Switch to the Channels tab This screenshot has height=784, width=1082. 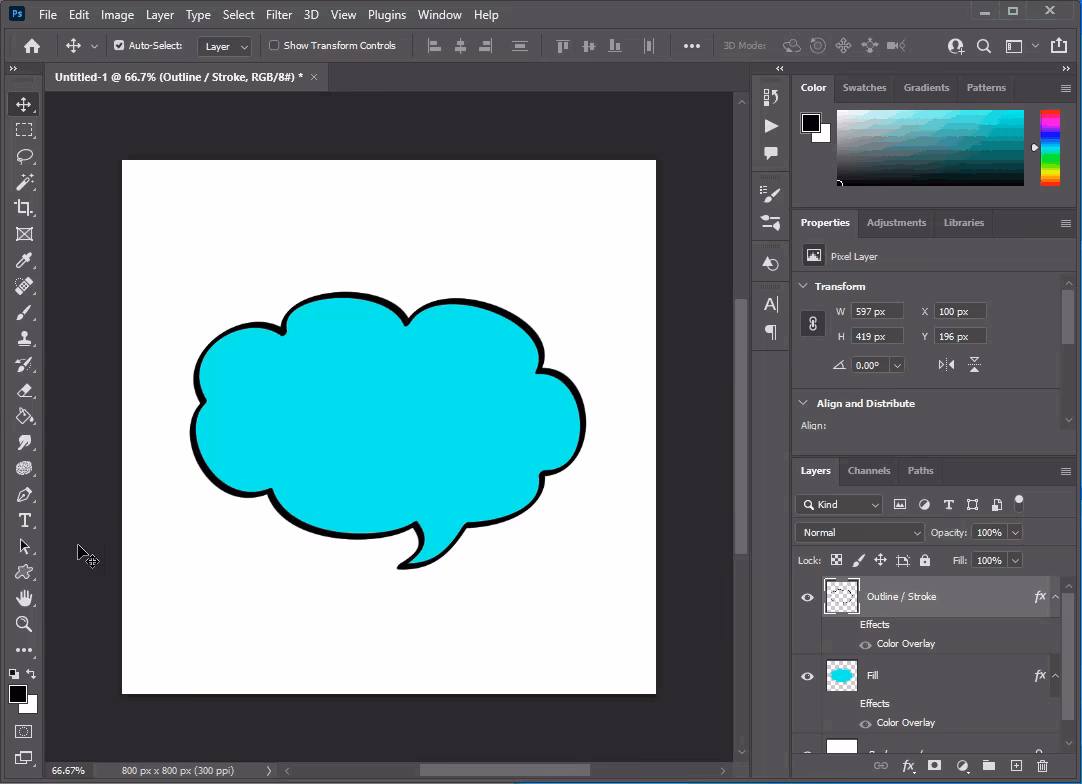[868, 471]
